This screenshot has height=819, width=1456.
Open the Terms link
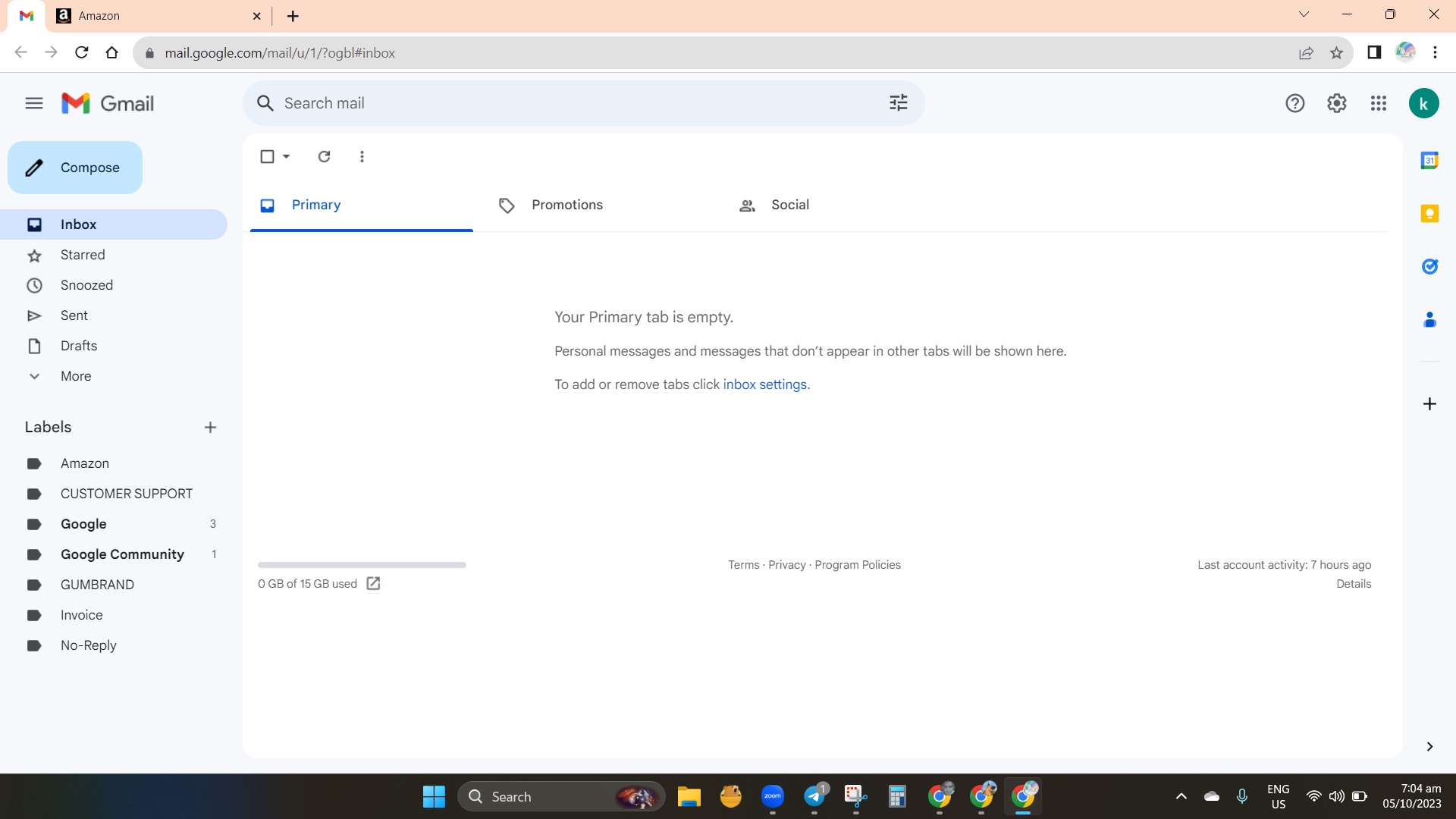743,565
